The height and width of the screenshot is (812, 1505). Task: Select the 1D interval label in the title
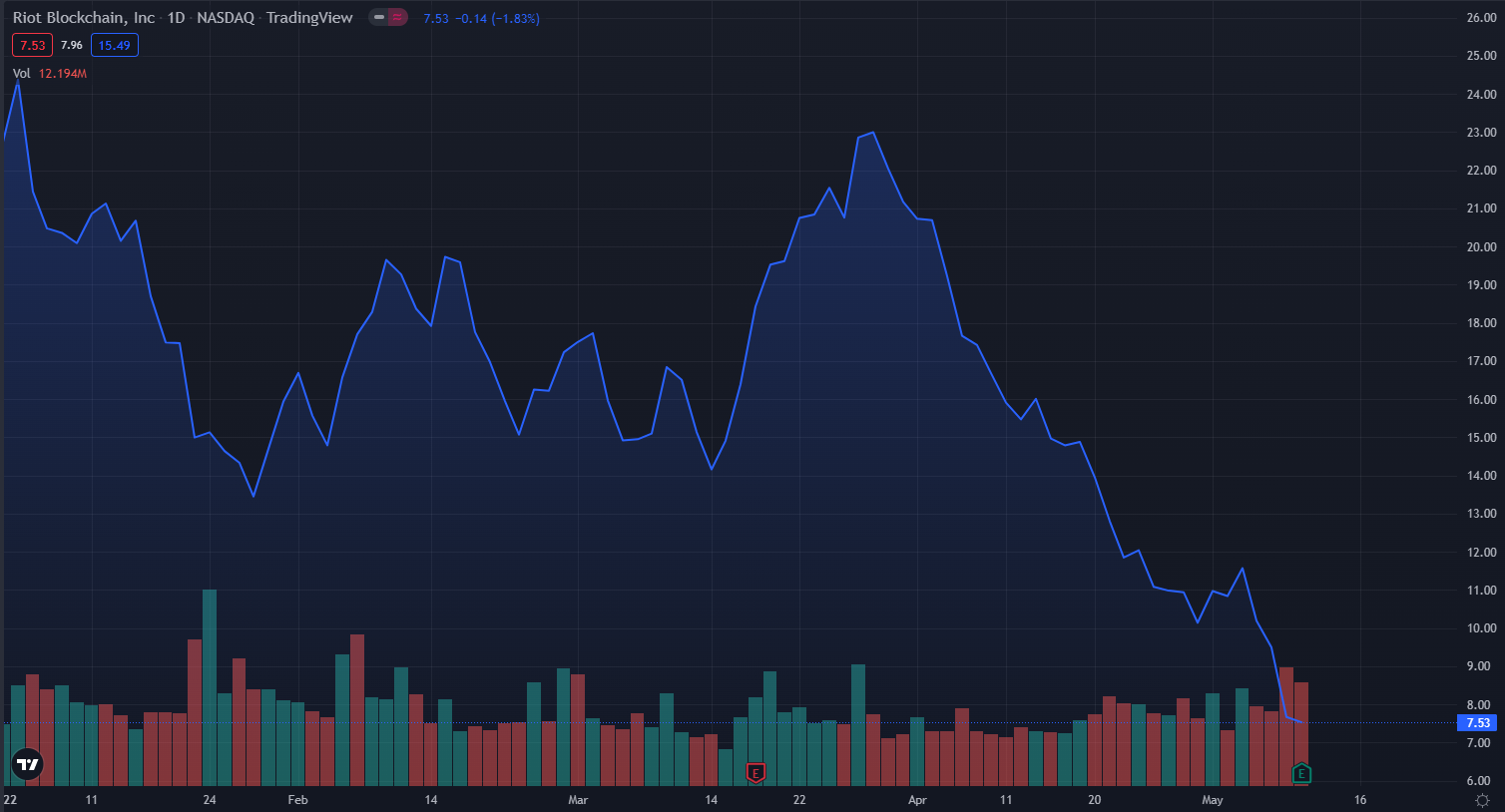pyautogui.click(x=176, y=18)
